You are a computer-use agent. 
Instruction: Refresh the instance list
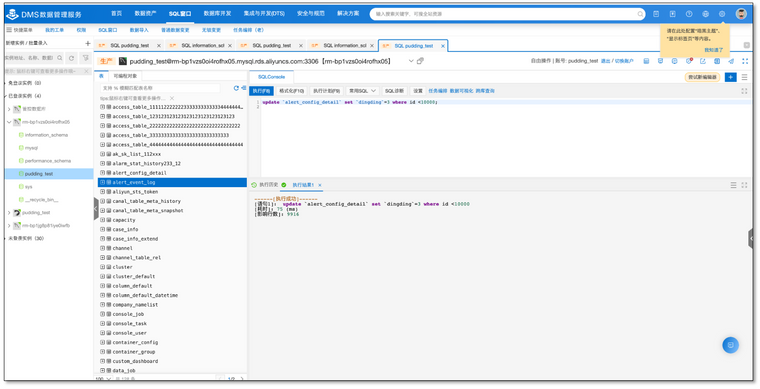point(72,58)
